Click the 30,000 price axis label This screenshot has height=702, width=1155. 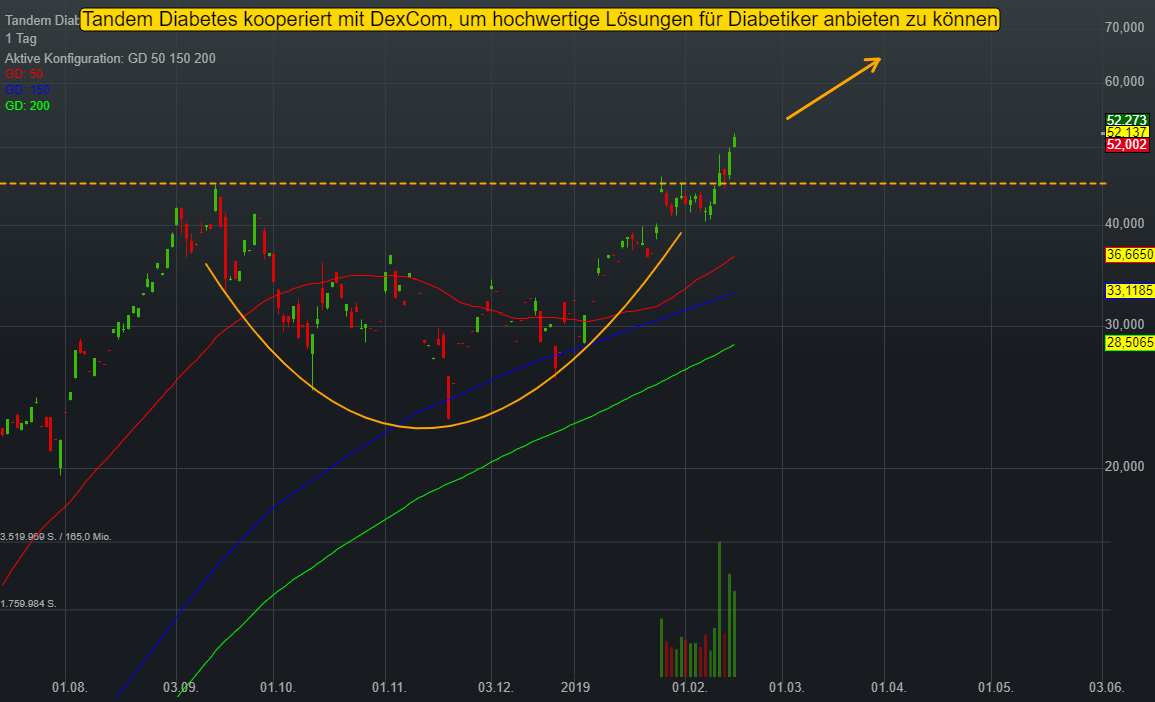(1125, 325)
